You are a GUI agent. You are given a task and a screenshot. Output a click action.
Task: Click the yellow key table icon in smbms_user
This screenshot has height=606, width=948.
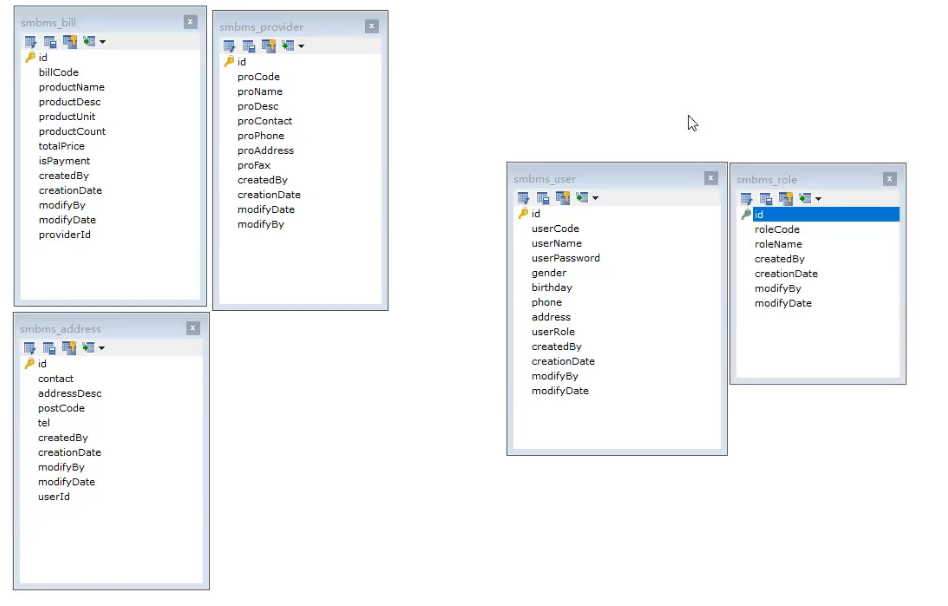(562, 198)
